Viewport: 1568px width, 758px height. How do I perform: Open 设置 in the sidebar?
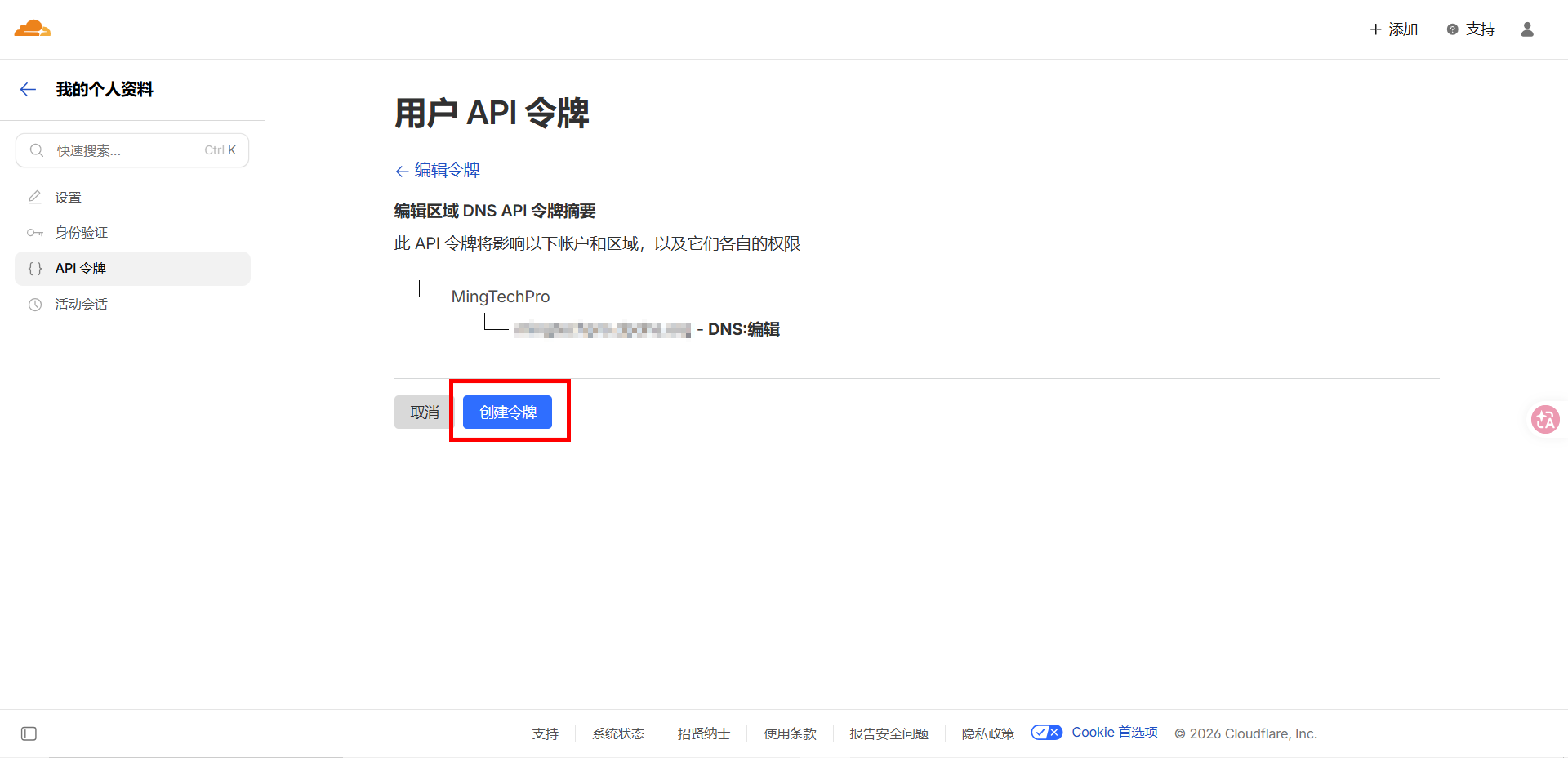(x=132, y=198)
